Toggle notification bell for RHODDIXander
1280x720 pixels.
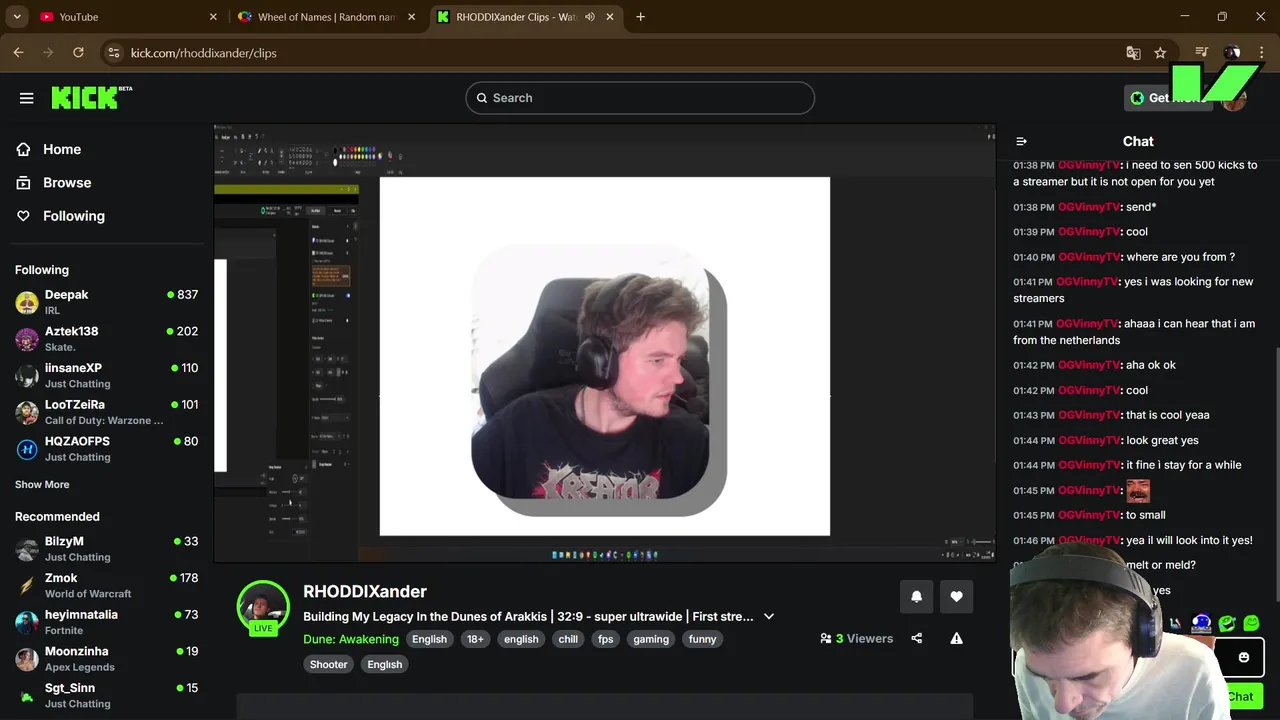click(916, 597)
